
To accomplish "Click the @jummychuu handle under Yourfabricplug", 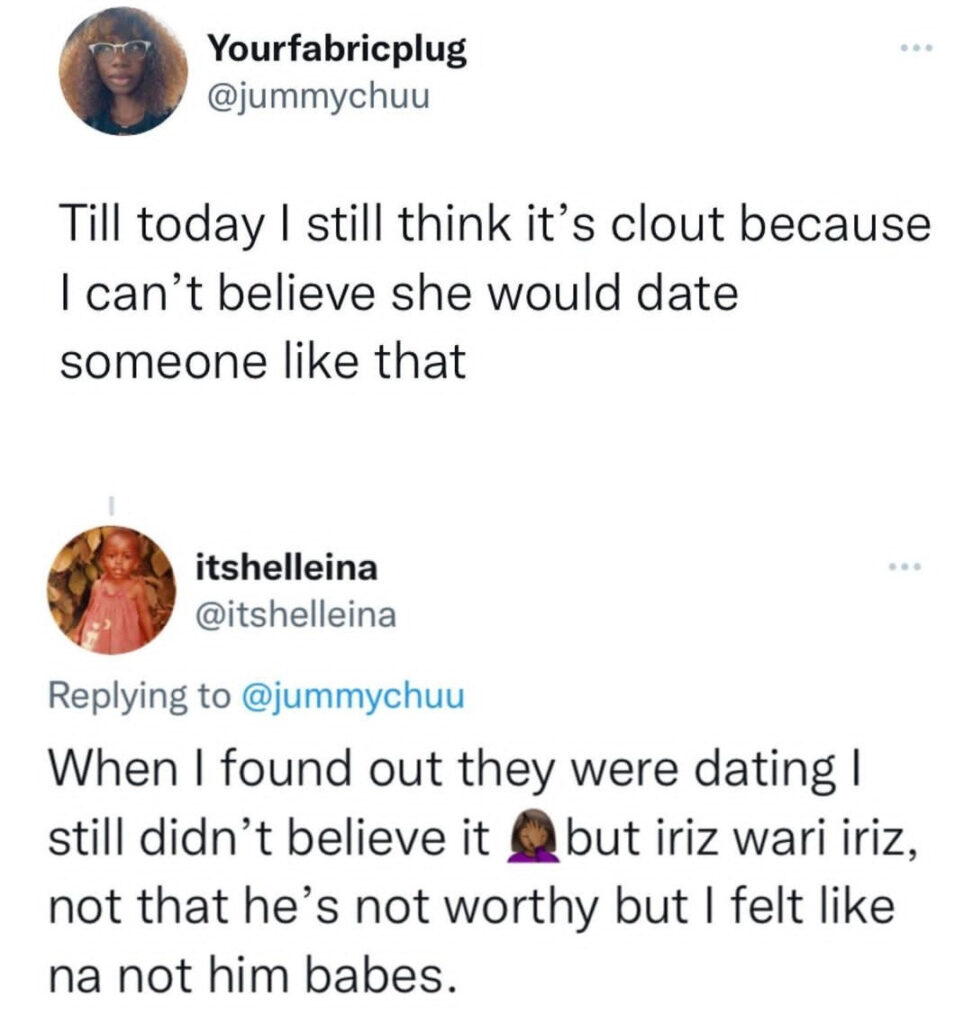I will (x=318, y=98).
